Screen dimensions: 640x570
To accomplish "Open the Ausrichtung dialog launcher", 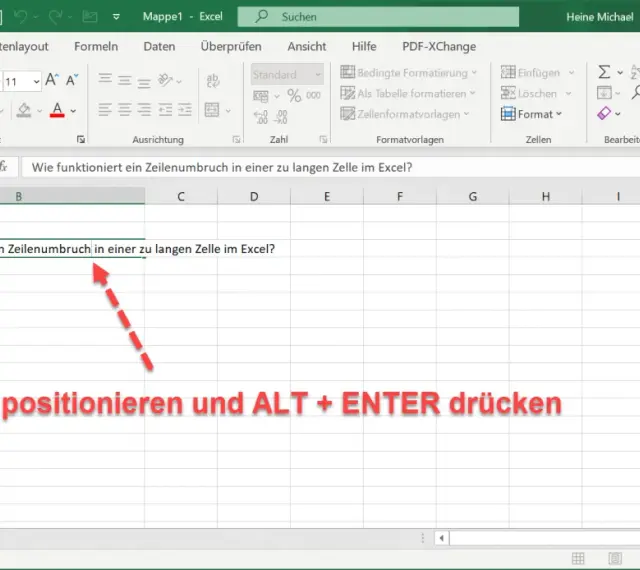I will 236,140.
